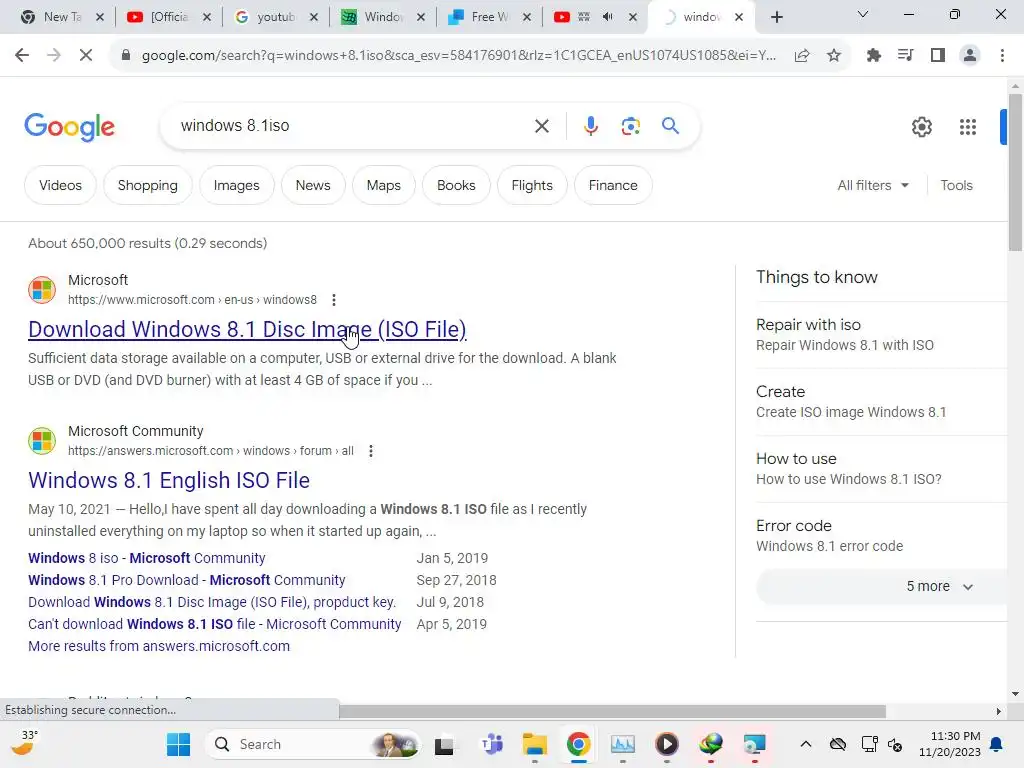Start voice search with microphone icon
Viewport: 1024px width, 768px height.
coord(590,126)
